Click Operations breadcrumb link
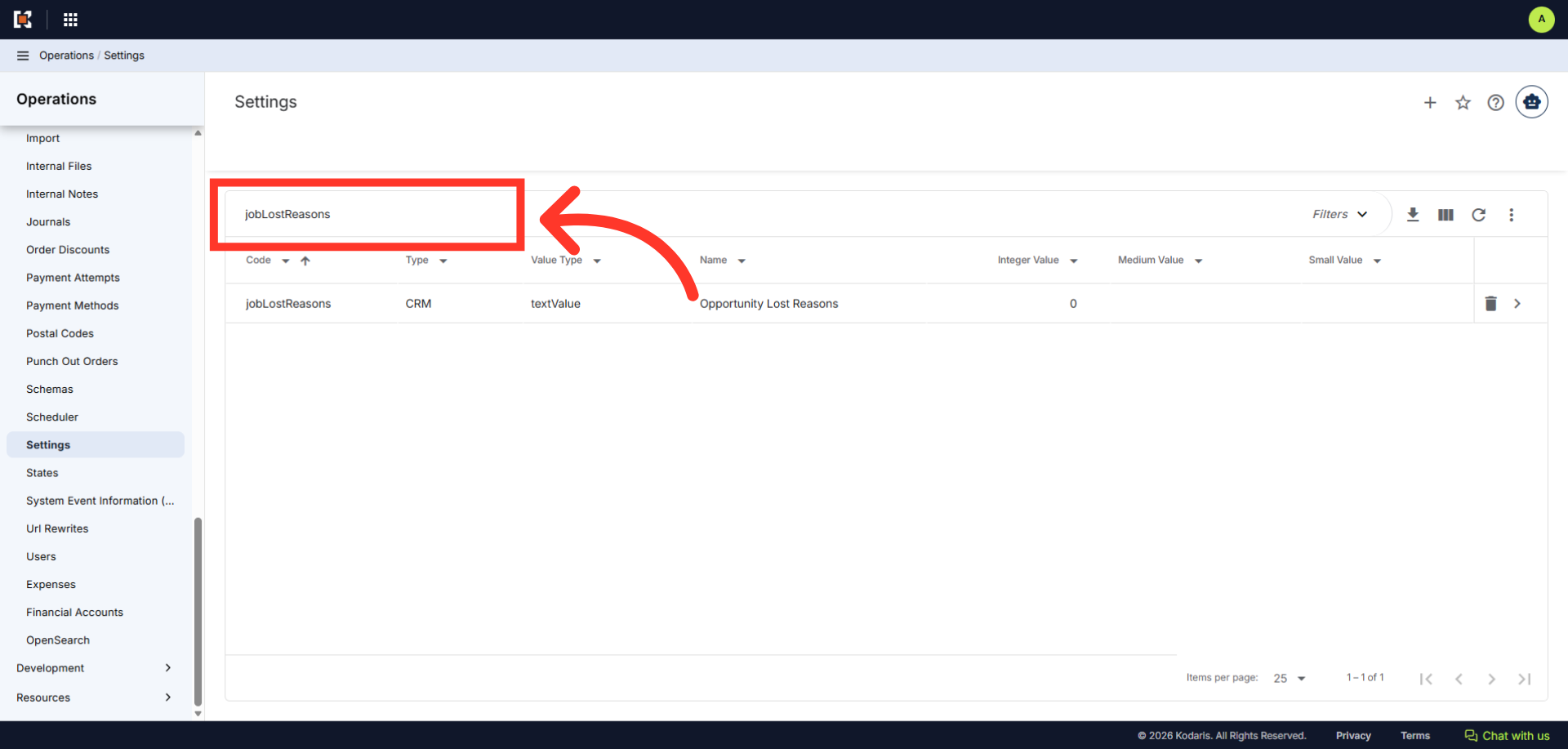1568x749 pixels. click(66, 56)
